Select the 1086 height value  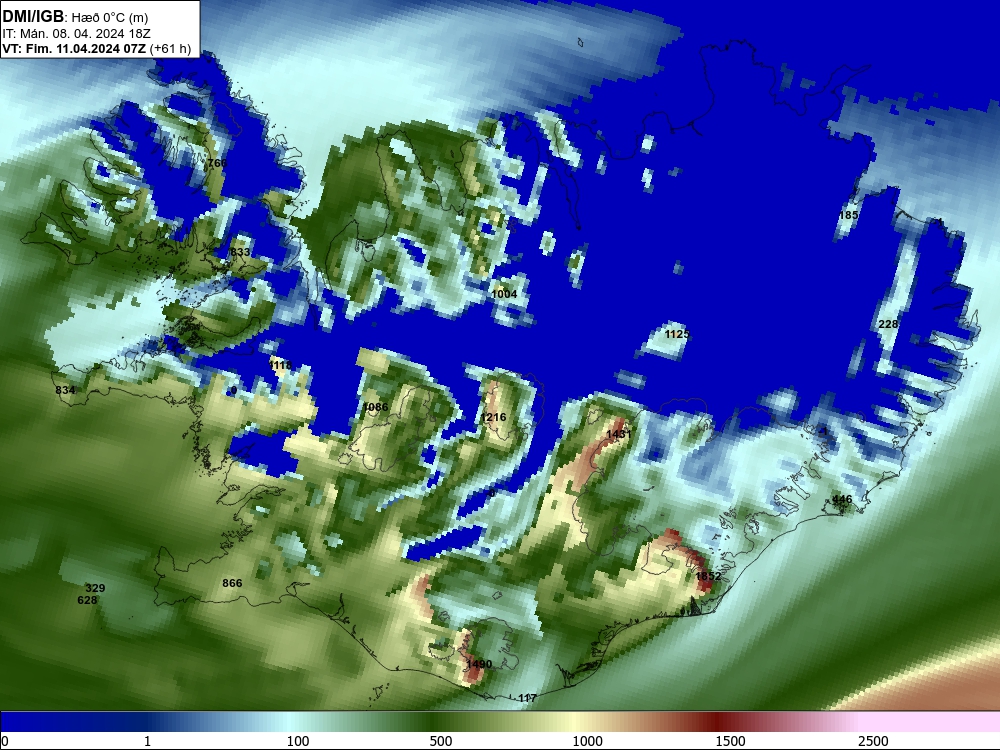375,407
